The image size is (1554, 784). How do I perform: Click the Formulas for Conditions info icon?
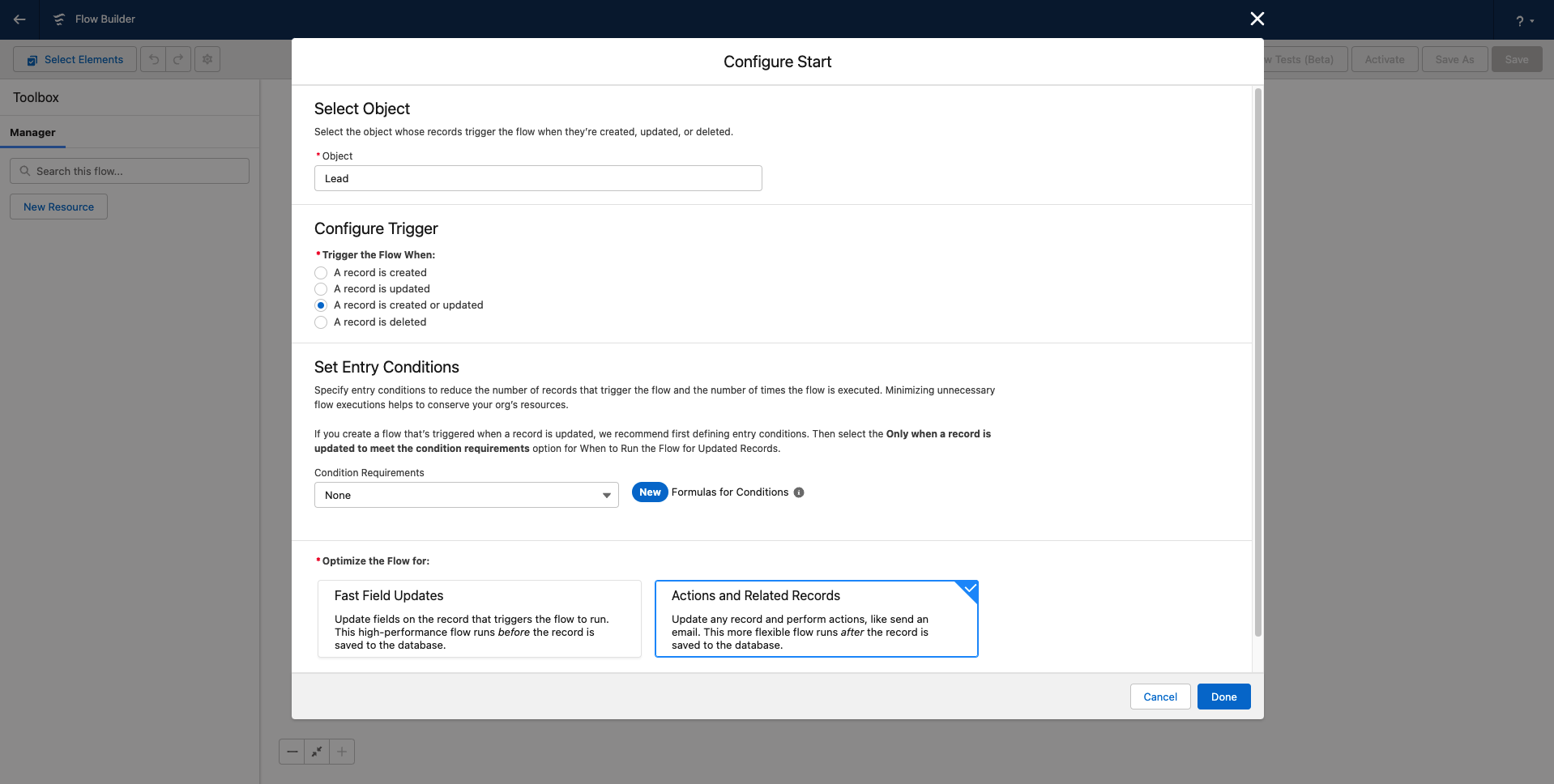(x=799, y=492)
